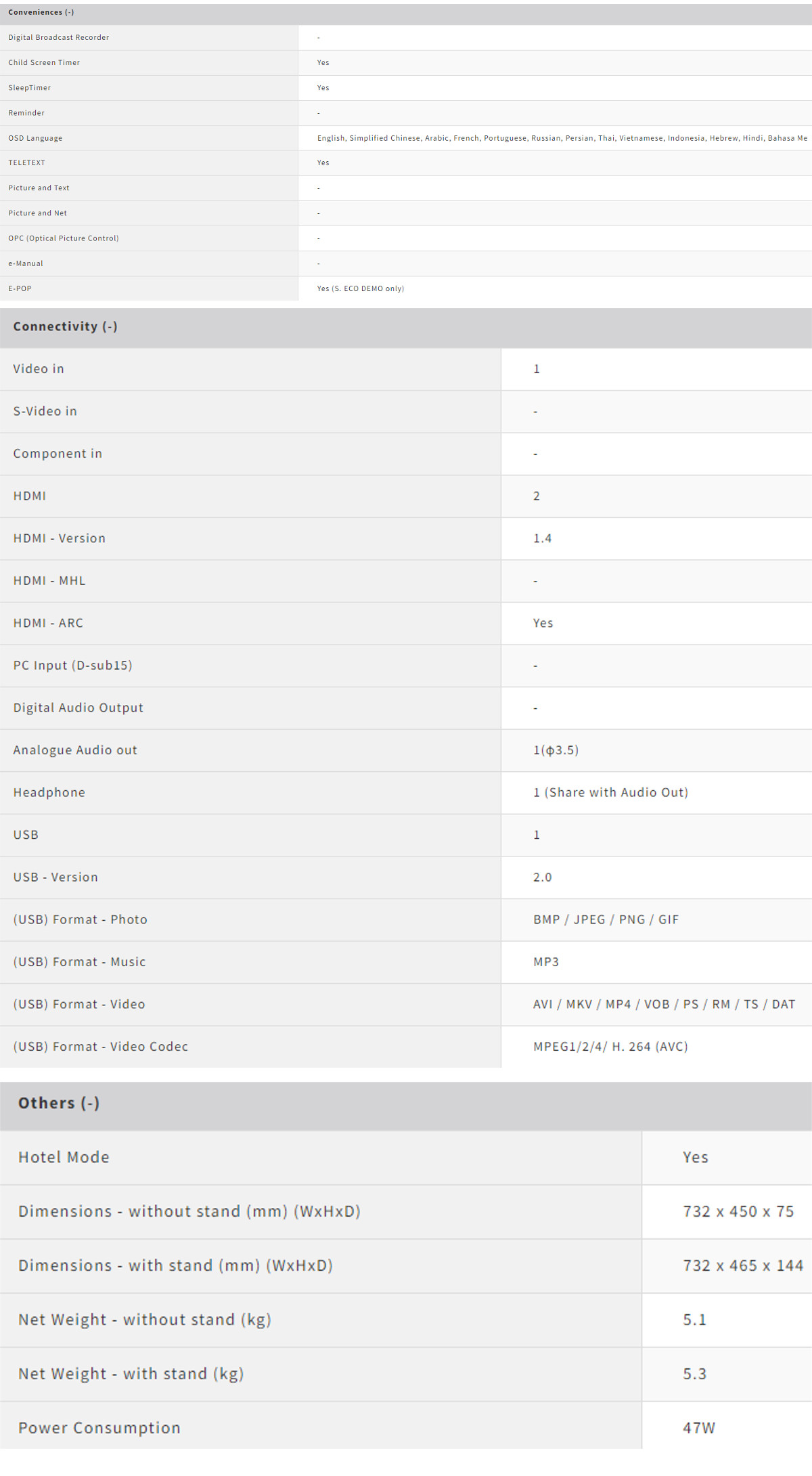Click the (USB) Format - Video Codec label
Screen dimensions: 812x1476
(100, 1046)
